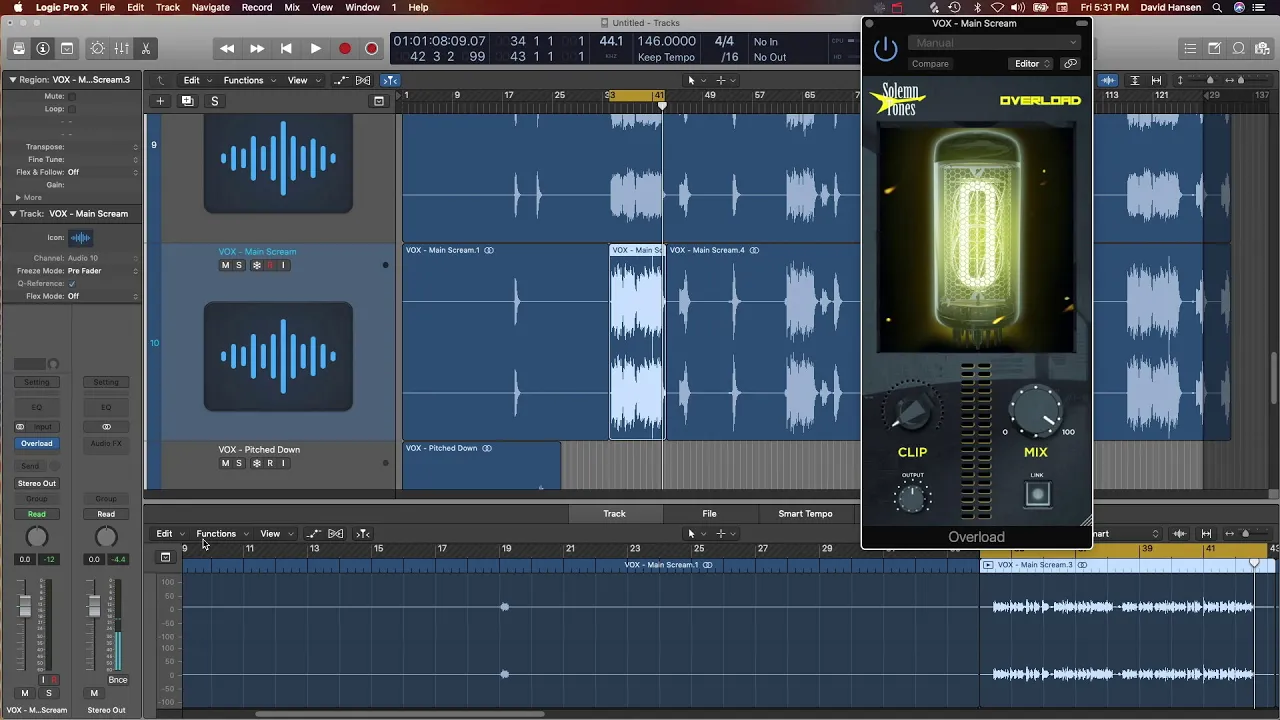Viewport: 1280px width, 720px height.
Task: Click the Overload insert slot
Action: click(37, 444)
